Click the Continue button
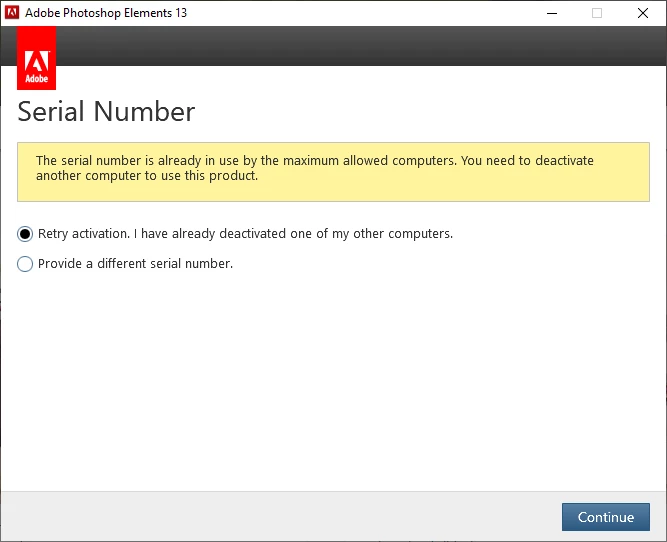 (x=605, y=517)
